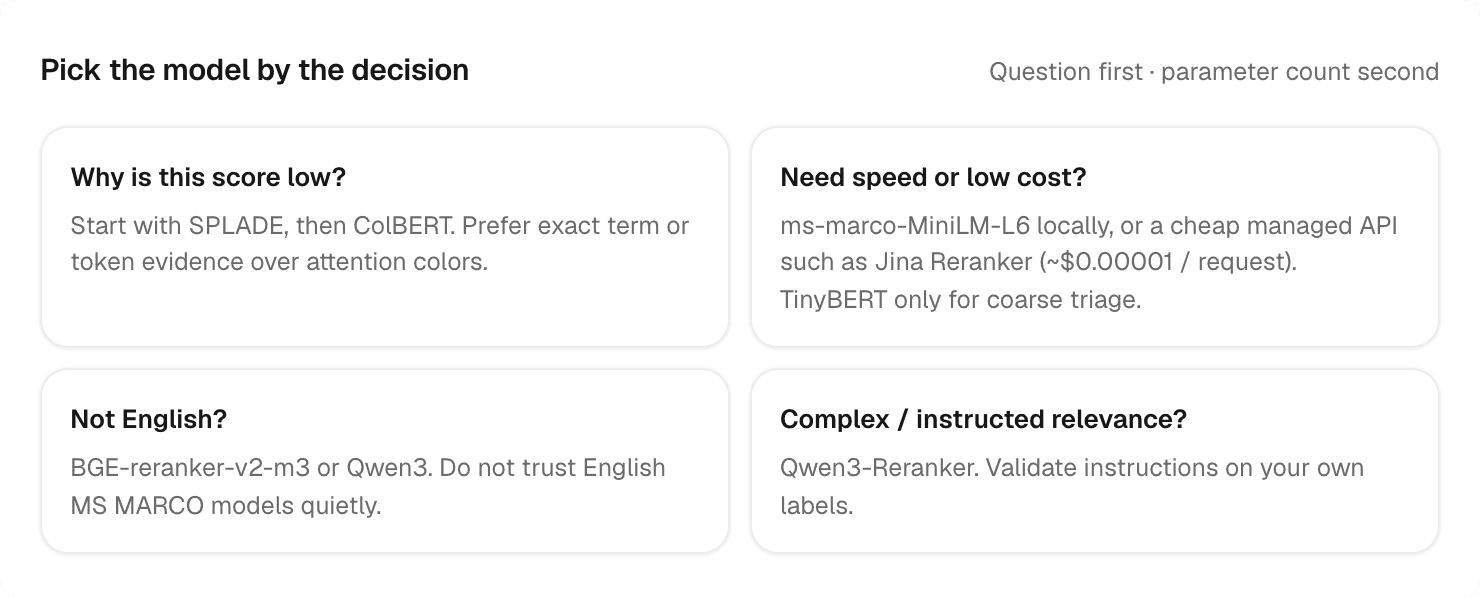The height and width of the screenshot is (598, 1480).
Task: Click the Jina Reranker text
Action: coord(940,264)
